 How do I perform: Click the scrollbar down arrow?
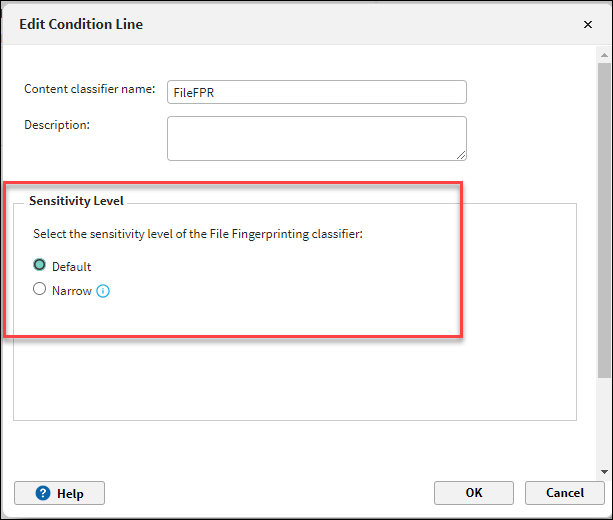pos(602,470)
